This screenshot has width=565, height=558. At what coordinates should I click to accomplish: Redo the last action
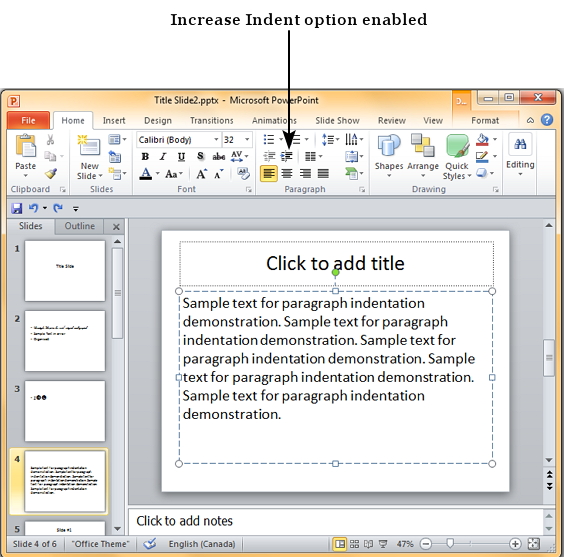click(x=58, y=208)
